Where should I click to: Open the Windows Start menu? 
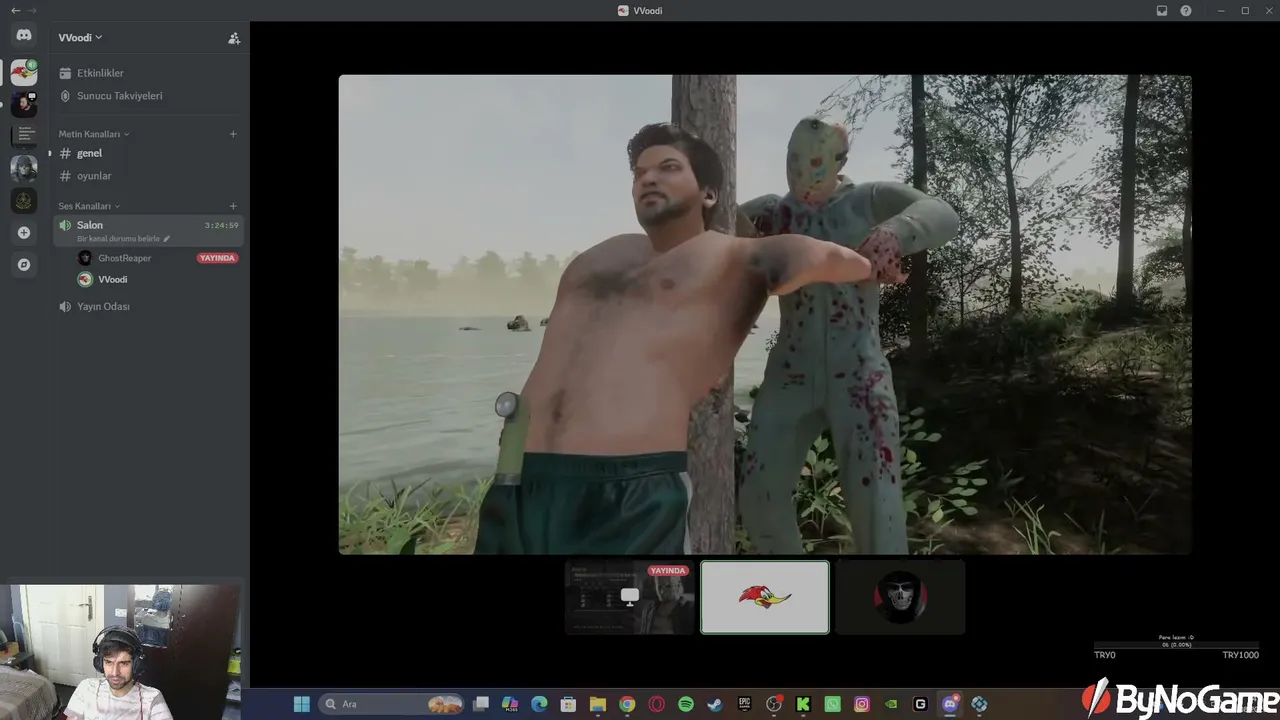pyautogui.click(x=301, y=704)
